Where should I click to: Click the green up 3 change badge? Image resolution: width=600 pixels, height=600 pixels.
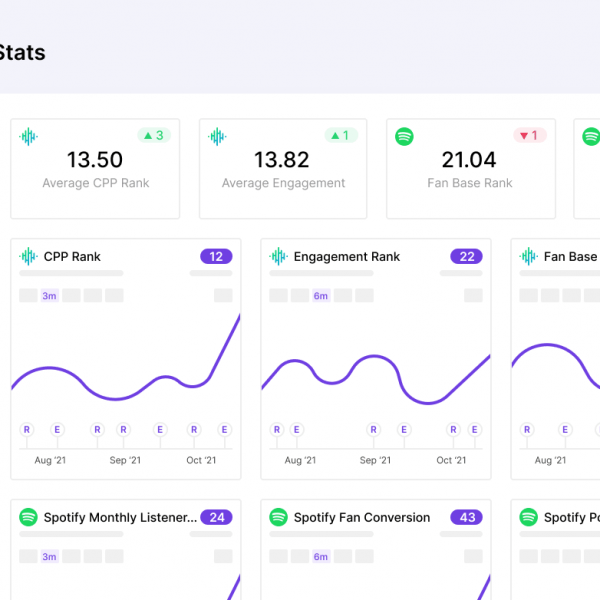[x=154, y=135]
